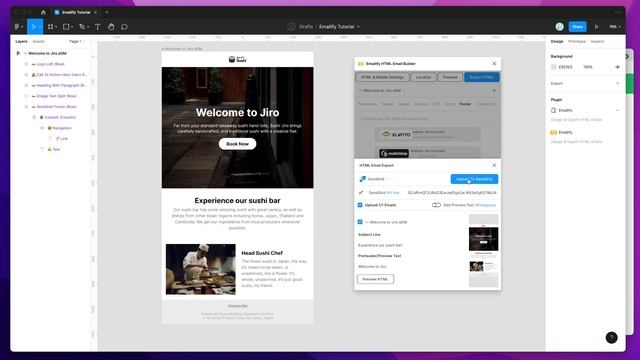Select the Move tool
The image size is (640, 360).
34,27
